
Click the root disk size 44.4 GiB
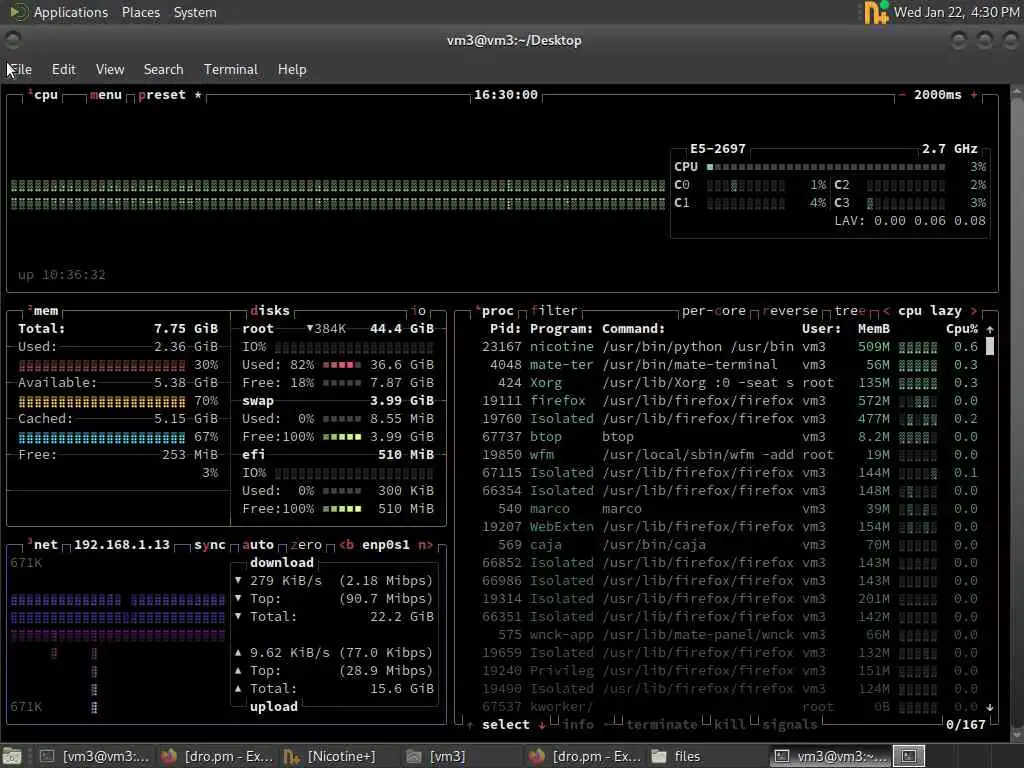coord(402,328)
